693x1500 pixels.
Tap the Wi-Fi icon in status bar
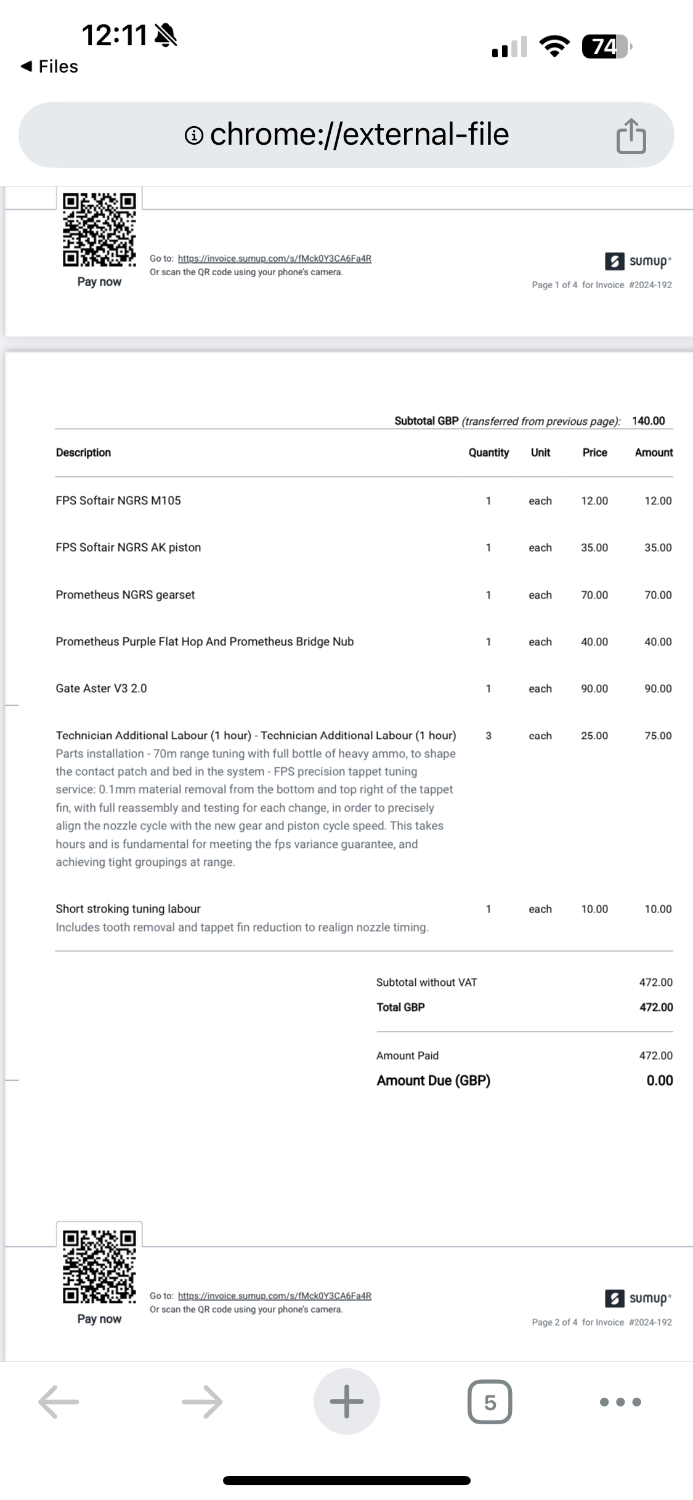pos(551,46)
